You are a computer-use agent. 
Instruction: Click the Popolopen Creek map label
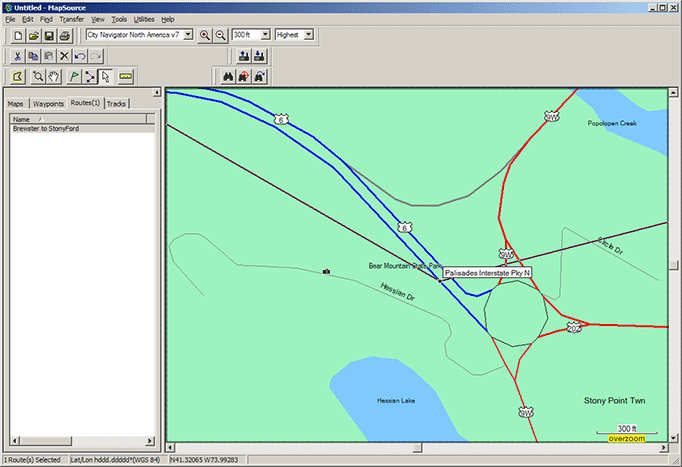coord(612,123)
